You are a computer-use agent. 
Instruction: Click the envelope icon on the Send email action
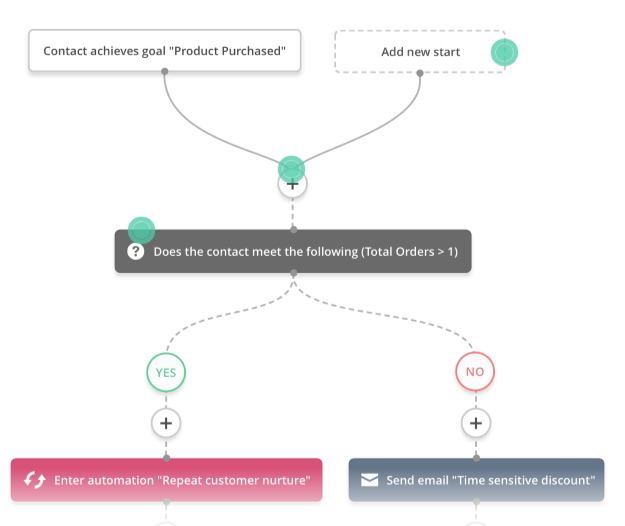click(x=370, y=480)
